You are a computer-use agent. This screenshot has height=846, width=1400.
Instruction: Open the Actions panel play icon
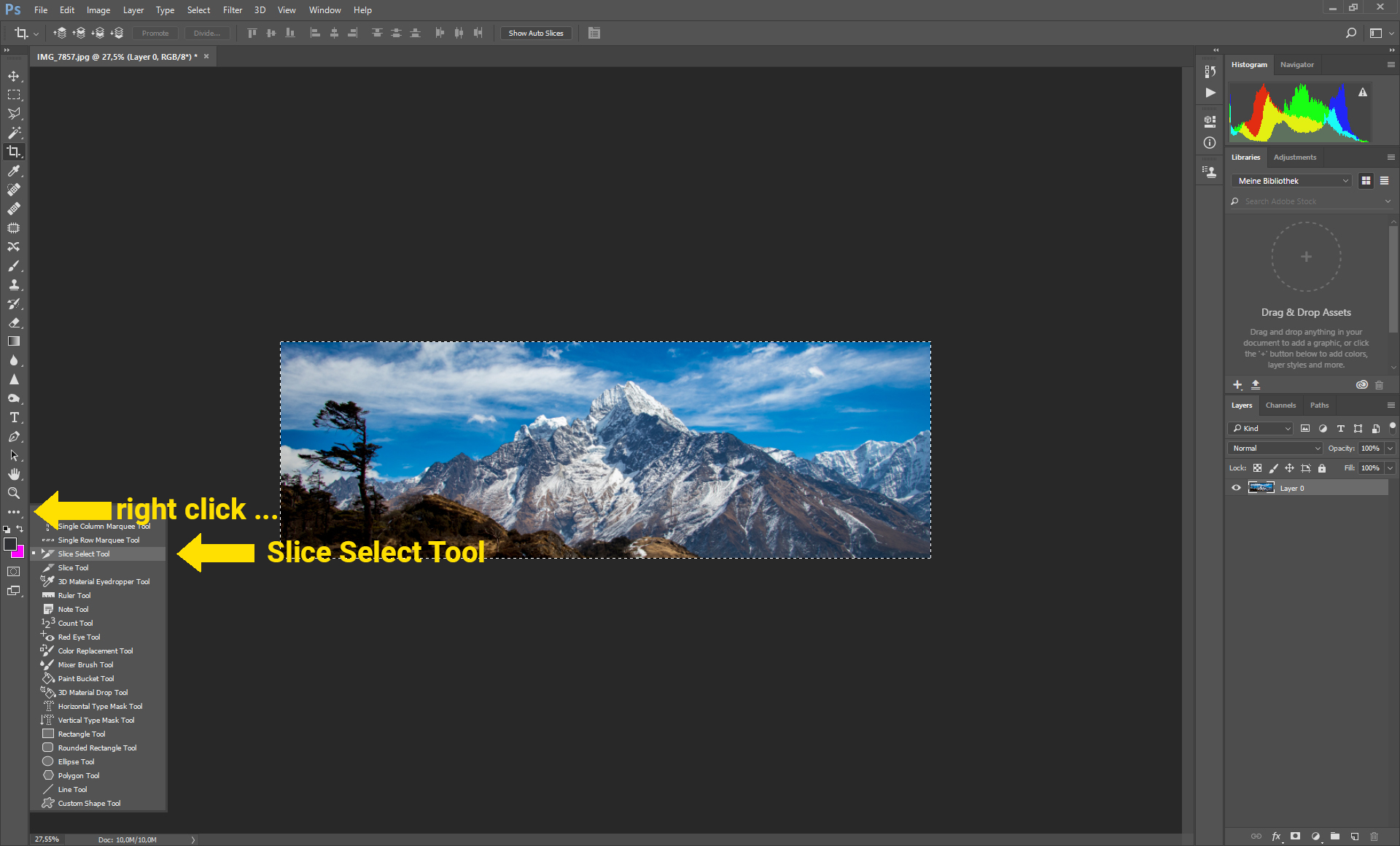click(1210, 93)
